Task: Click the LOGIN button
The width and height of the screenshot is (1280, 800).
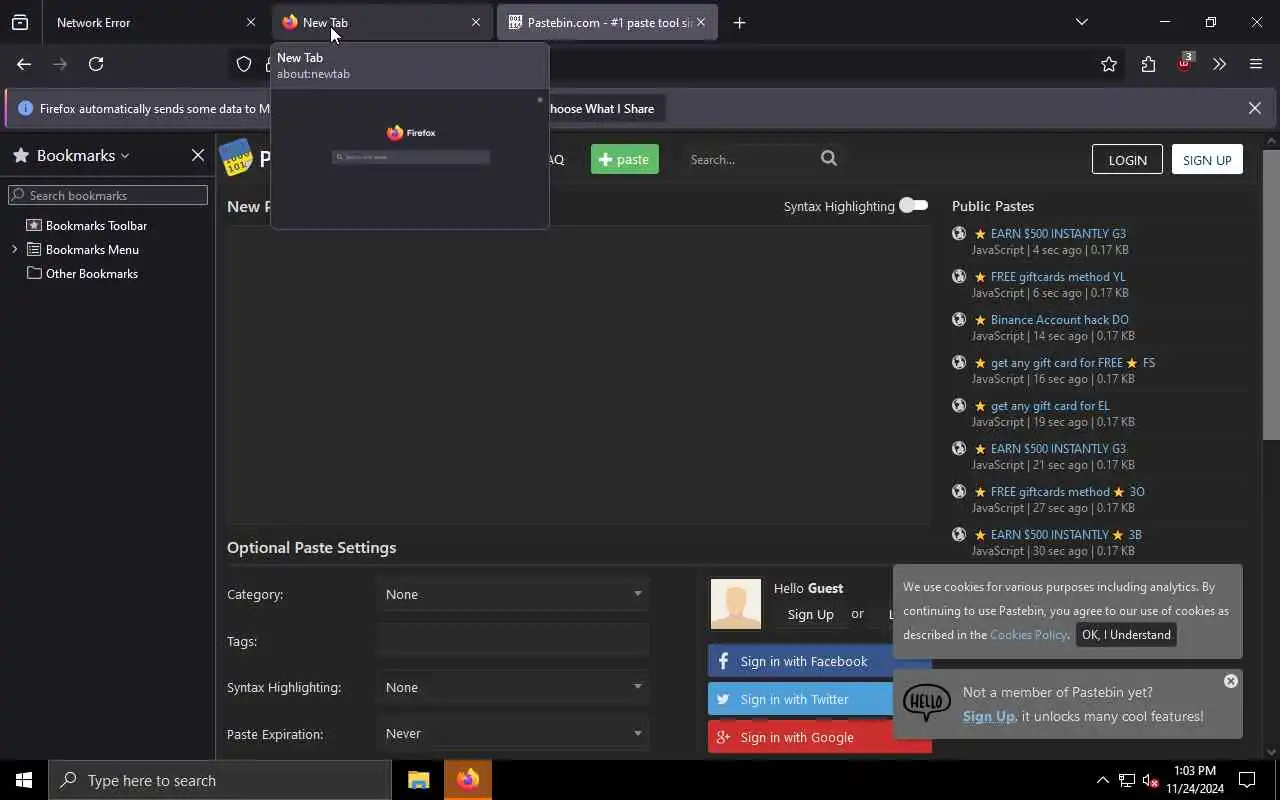Action: click(1127, 159)
